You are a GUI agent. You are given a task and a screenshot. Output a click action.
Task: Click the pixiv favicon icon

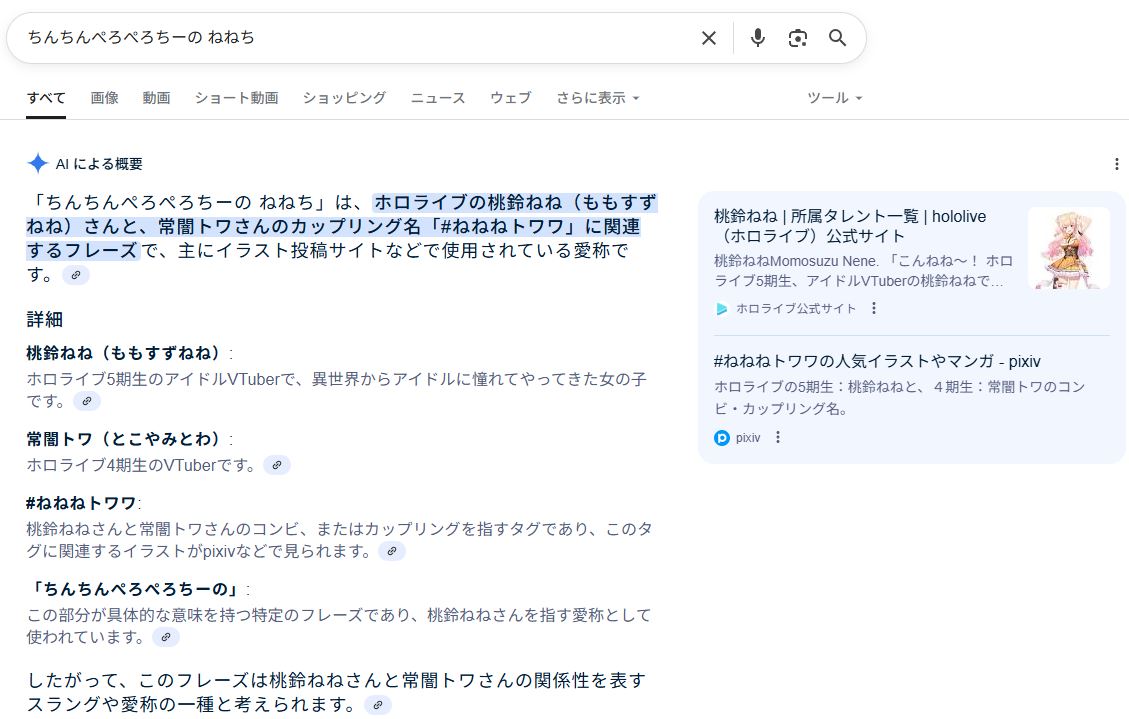[x=721, y=438]
